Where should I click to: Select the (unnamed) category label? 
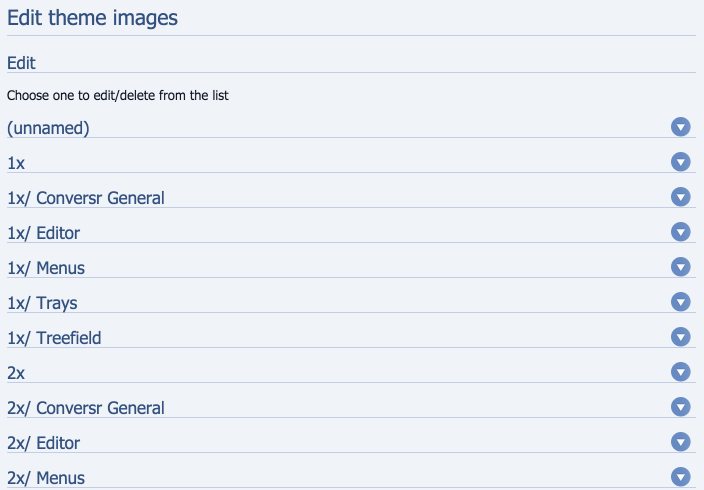(48, 128)
